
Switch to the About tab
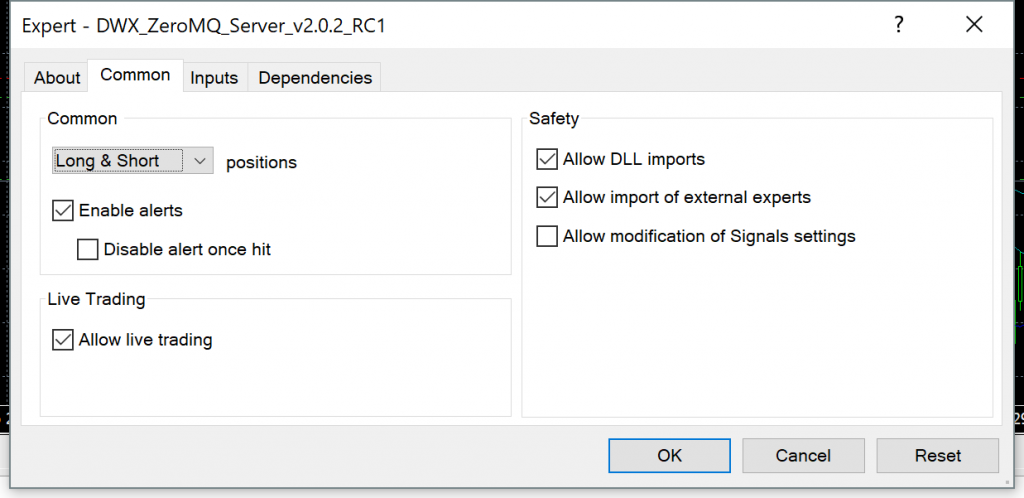pos(57,78)
